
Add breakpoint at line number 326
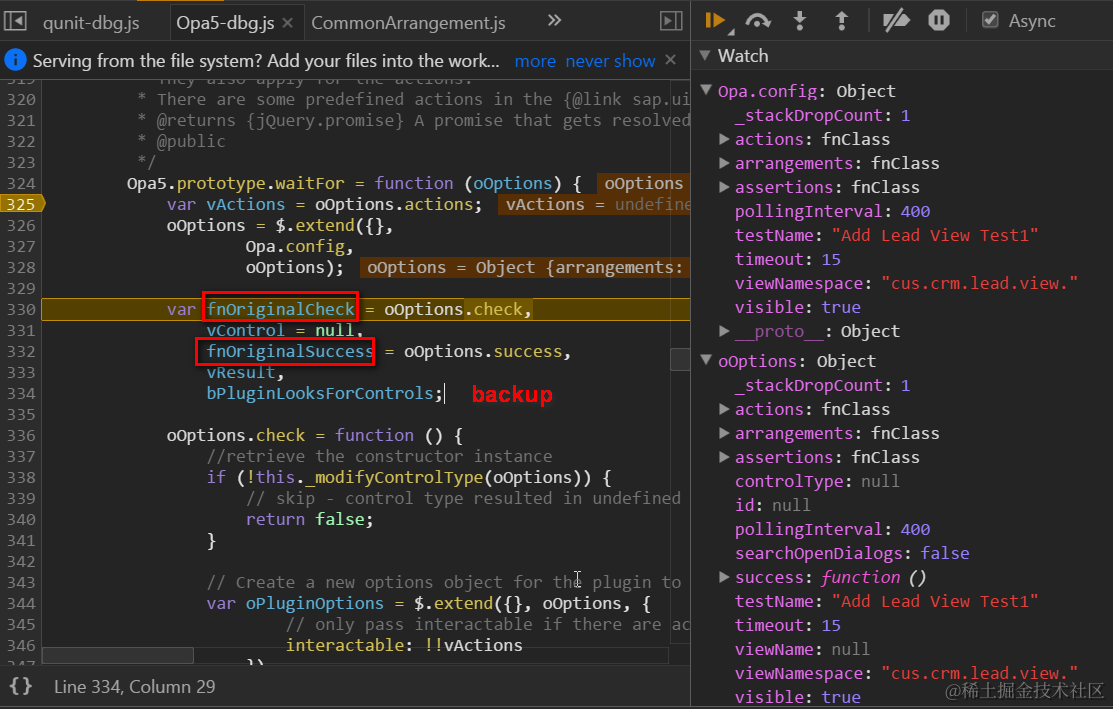(21, 225)
